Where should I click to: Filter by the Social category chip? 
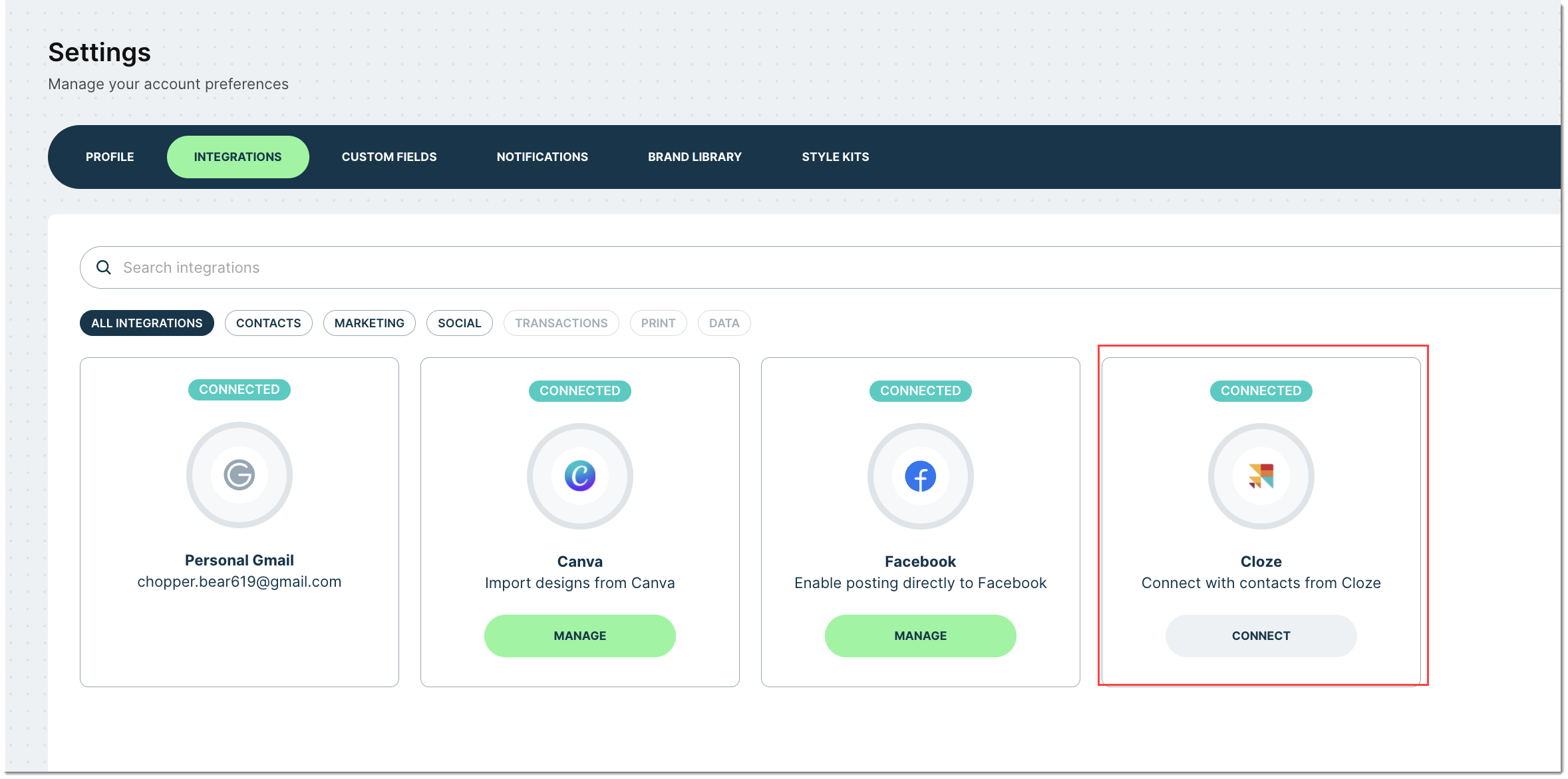point(460,323)
